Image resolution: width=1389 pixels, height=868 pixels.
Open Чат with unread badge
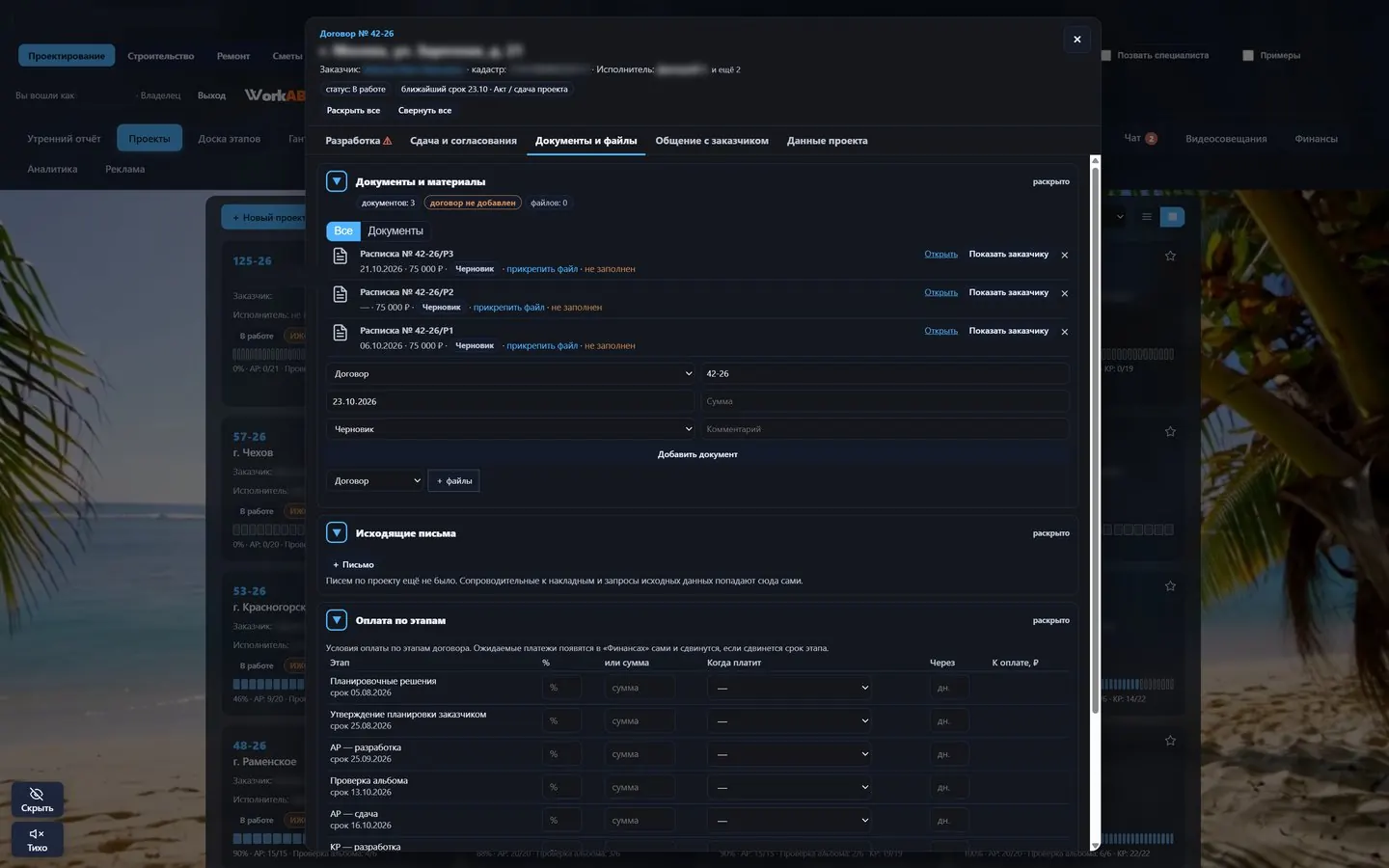pos(1140,138)
